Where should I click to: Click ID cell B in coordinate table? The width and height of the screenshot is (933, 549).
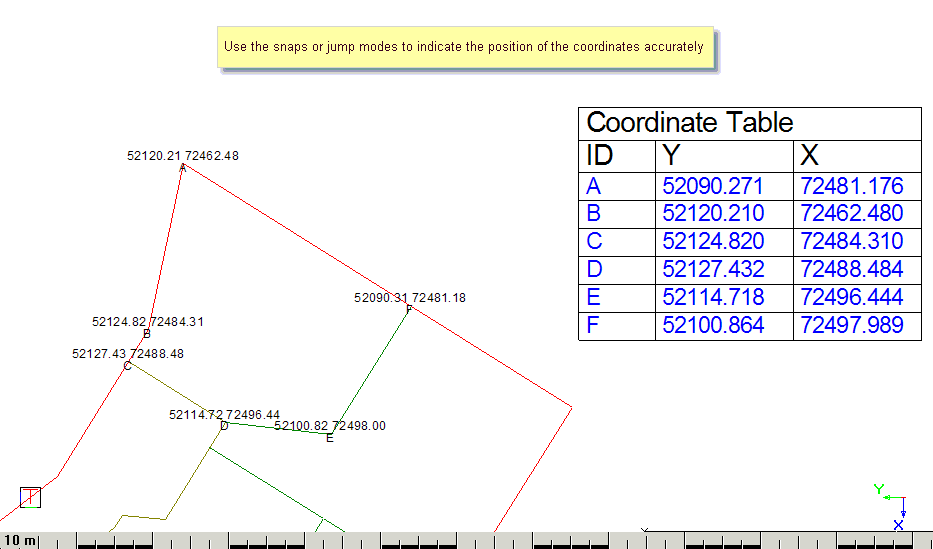(x=617, y=214)
